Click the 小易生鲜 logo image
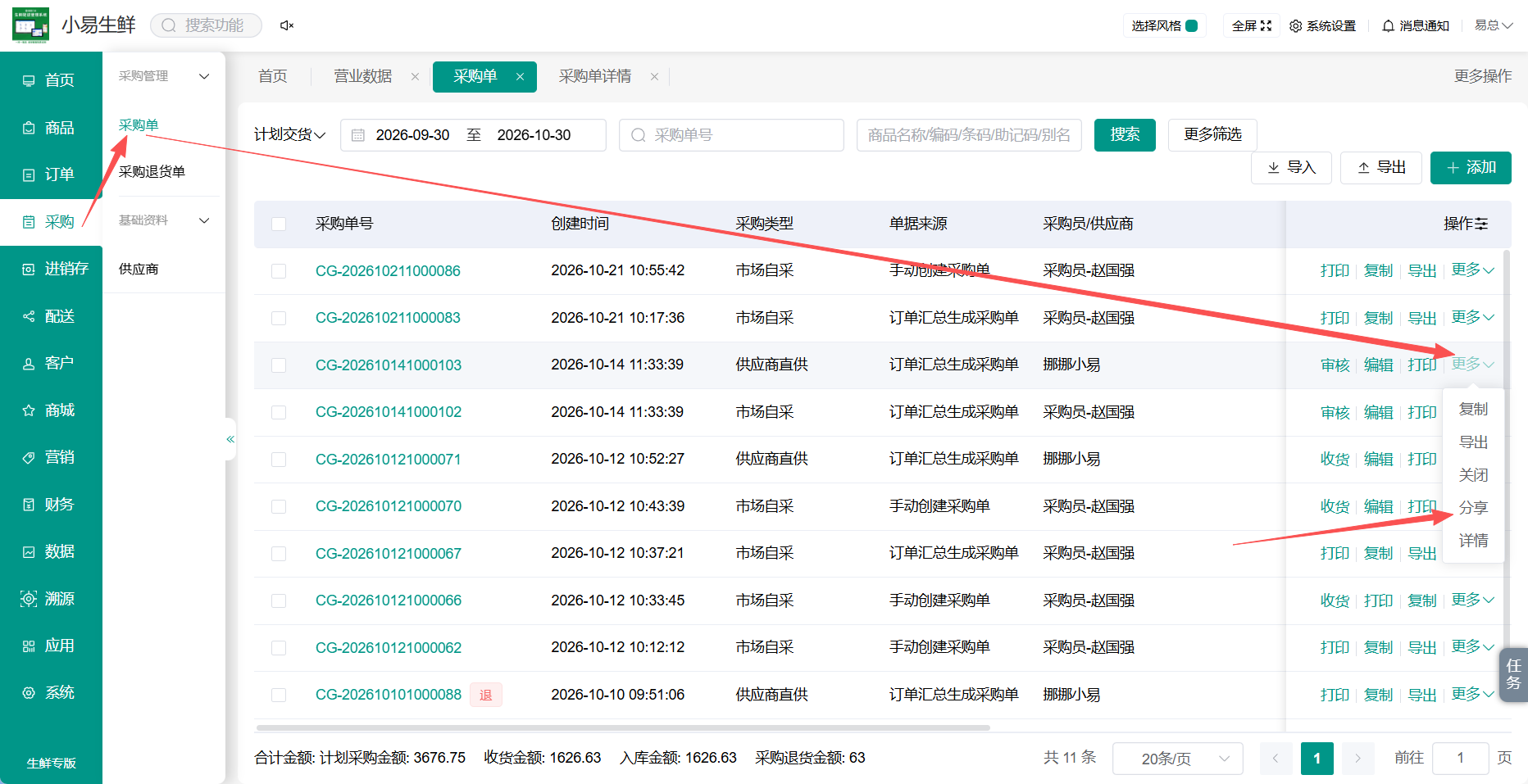1528x784 pixels. [30, 25]
